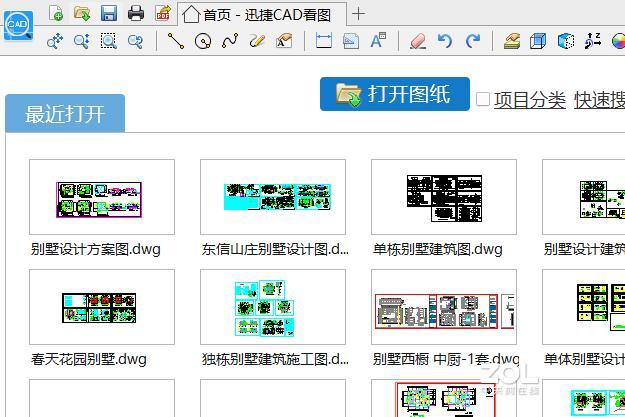Select the text annotation stamp tool
This screenshot has height=417, width=625.
tap(284, 41)
